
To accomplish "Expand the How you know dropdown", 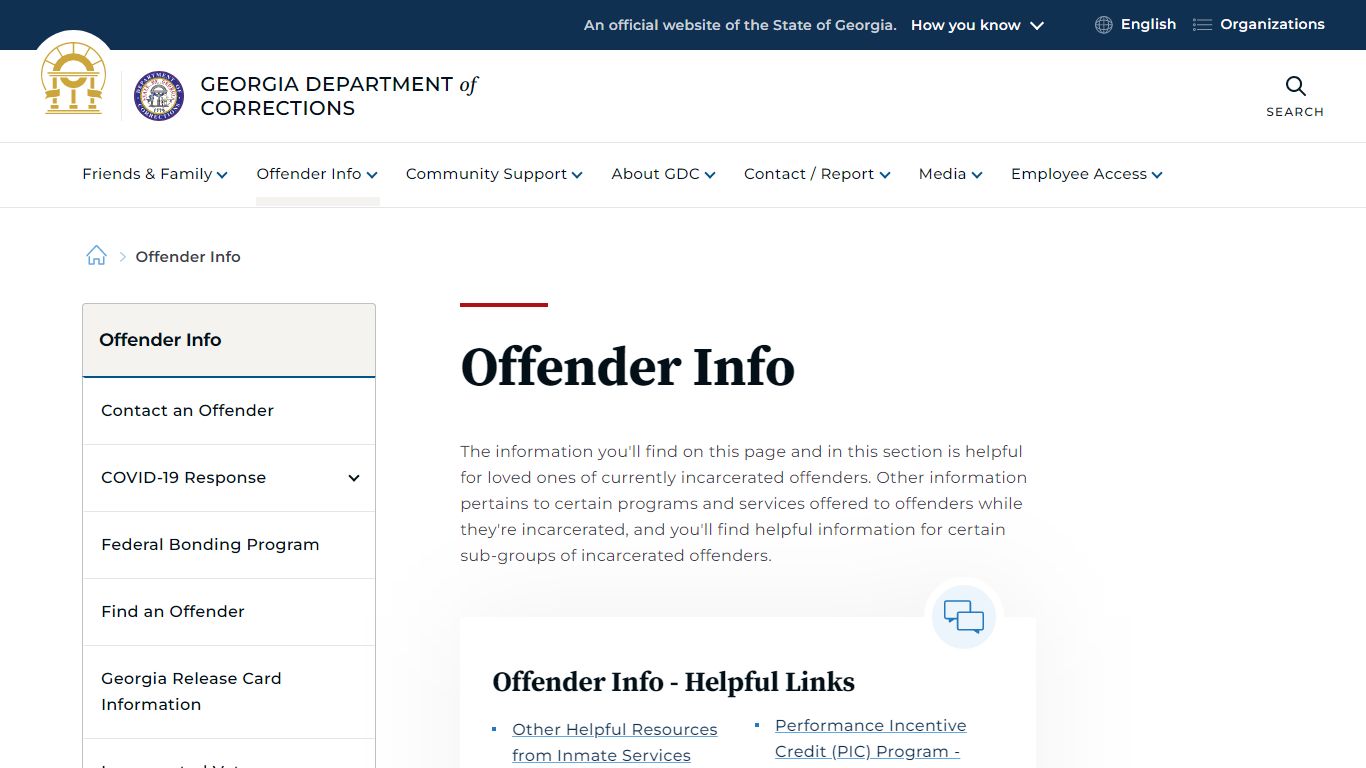I will 976,25.
